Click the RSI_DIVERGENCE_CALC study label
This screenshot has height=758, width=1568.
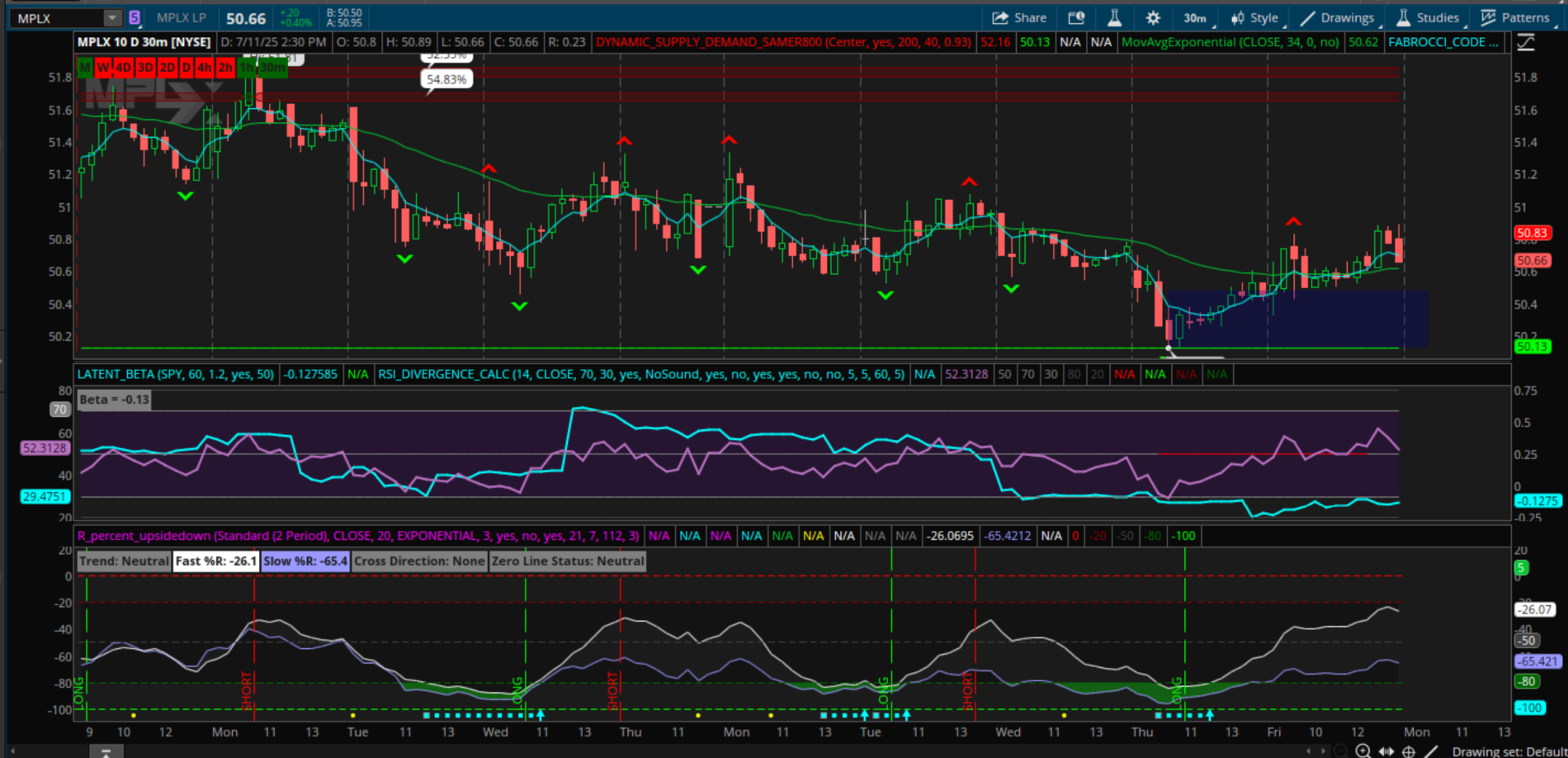pos(641,374)
